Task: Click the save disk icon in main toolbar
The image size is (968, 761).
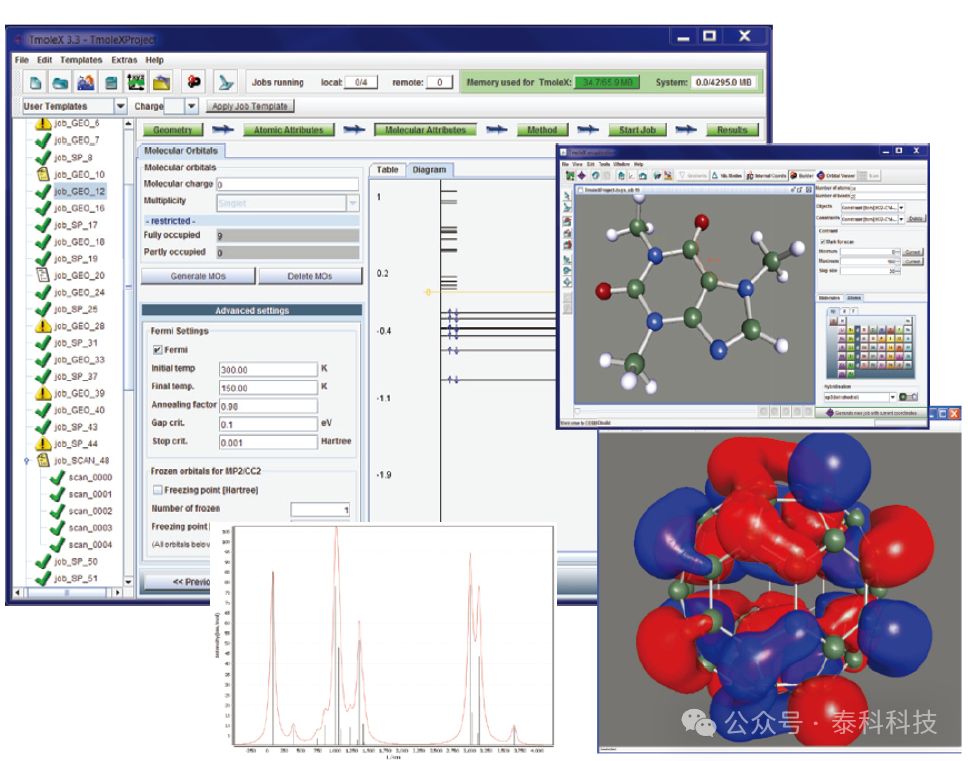Action: click(x=111, y=82)
